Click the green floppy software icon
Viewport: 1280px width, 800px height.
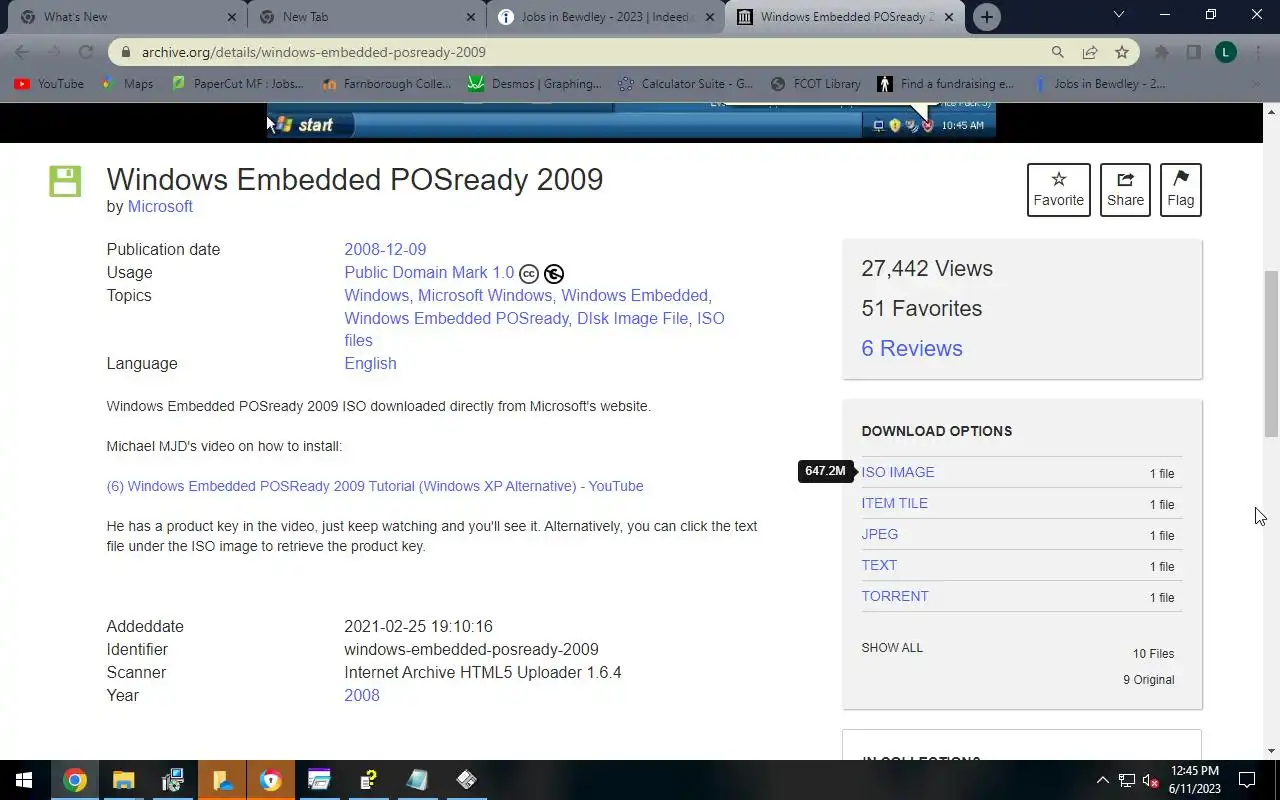pos(65,181)
